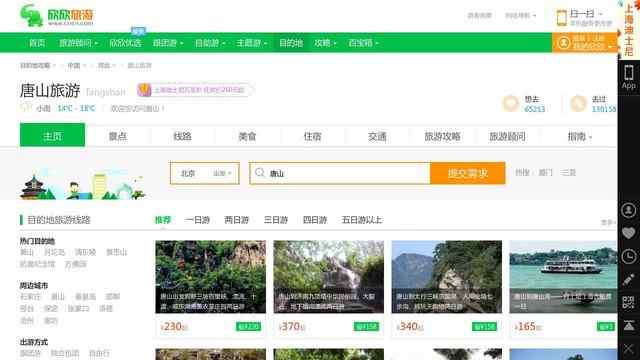
Task: Click the user avatar icon in orange login box
Action: tap(564, 43)
